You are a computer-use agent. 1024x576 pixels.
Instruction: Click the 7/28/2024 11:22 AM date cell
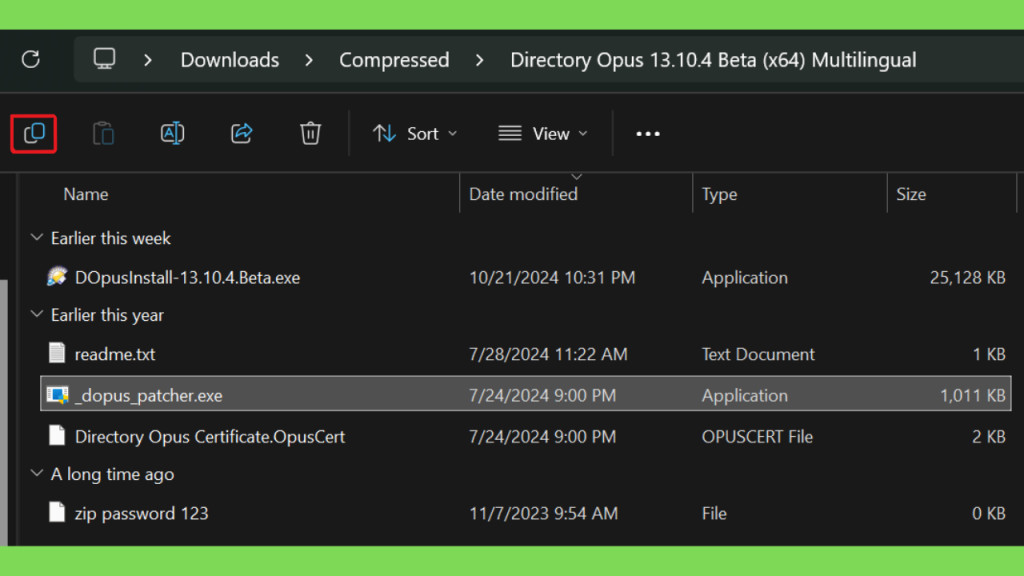[x=548, y=354]
